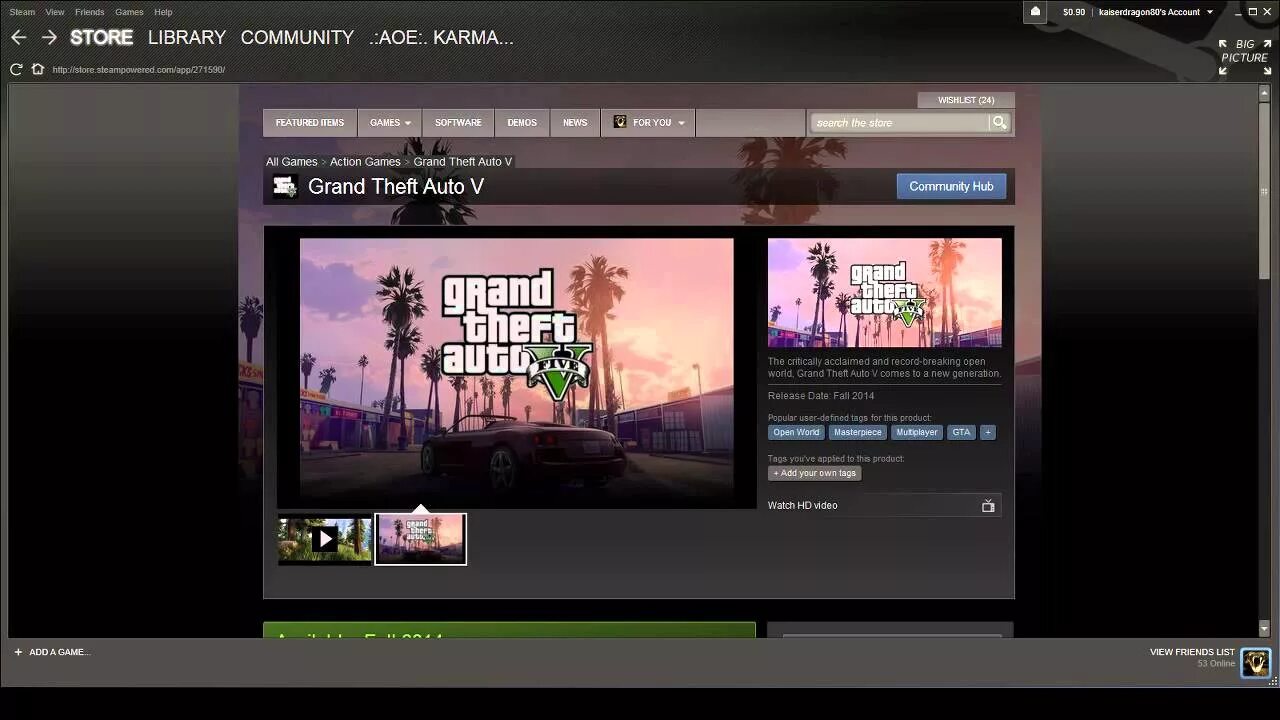This screenshot has width=1280, height=720.
Task: Go forward with the right arrow
Action: pos(49,37)
